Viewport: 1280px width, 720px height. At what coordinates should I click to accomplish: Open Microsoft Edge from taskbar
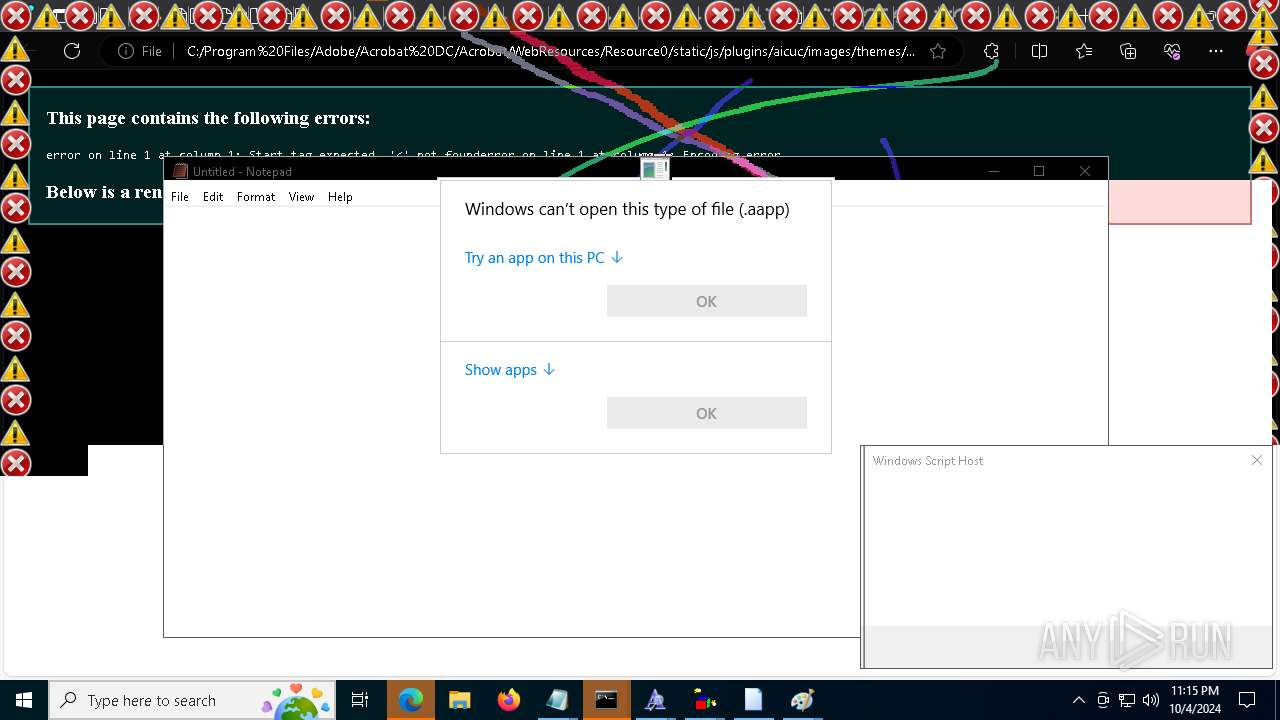(x=411, y=700)
